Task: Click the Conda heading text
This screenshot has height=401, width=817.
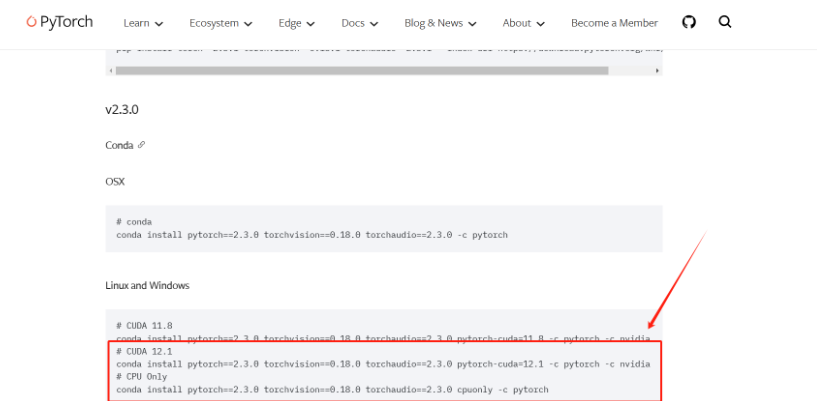Action: tap(119, 145)
